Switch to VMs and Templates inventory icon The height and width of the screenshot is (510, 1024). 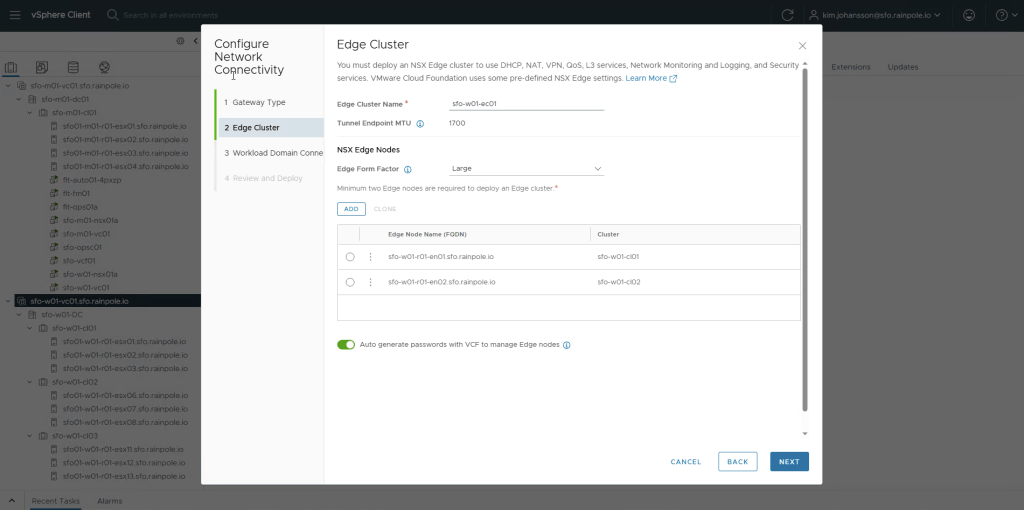[42, 67]
